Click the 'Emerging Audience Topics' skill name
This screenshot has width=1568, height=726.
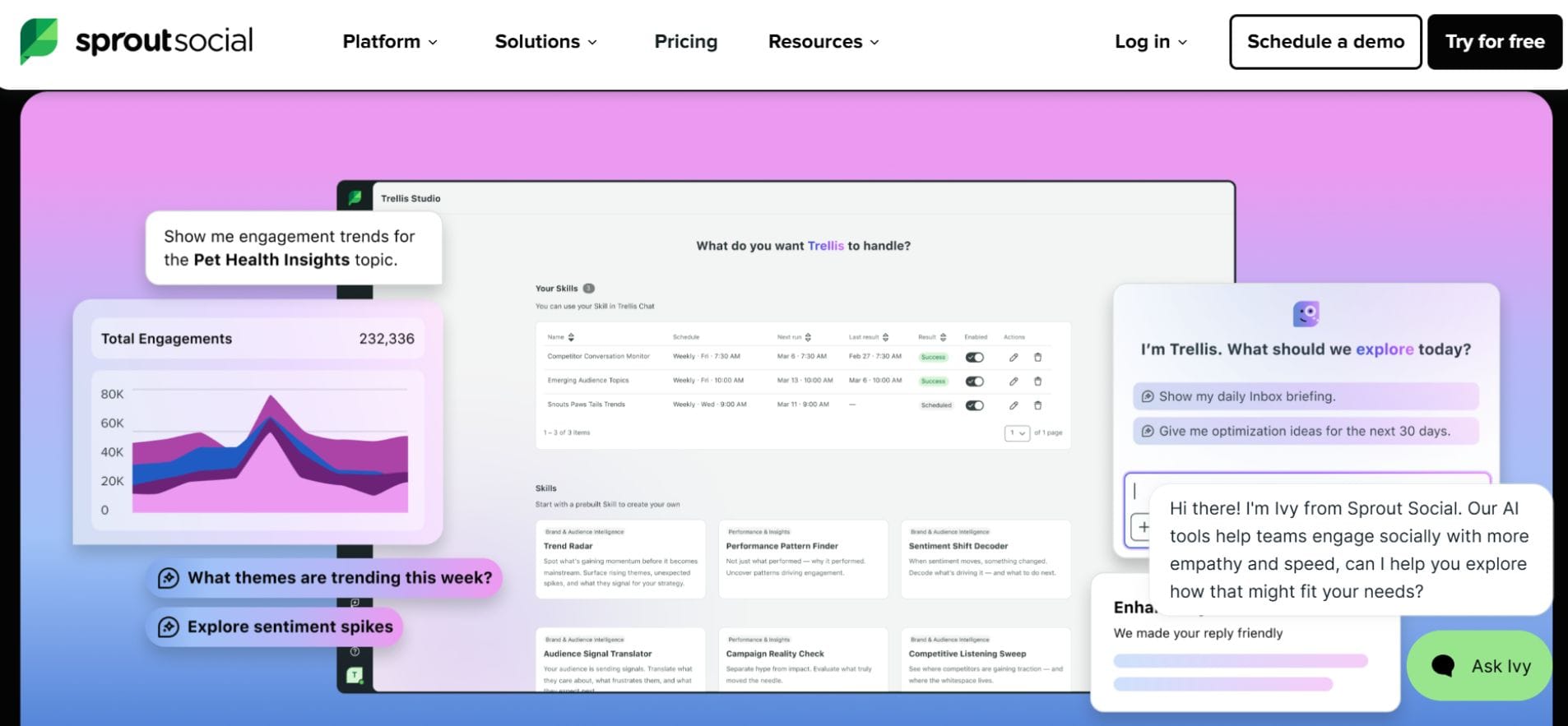tap(588, 381)
